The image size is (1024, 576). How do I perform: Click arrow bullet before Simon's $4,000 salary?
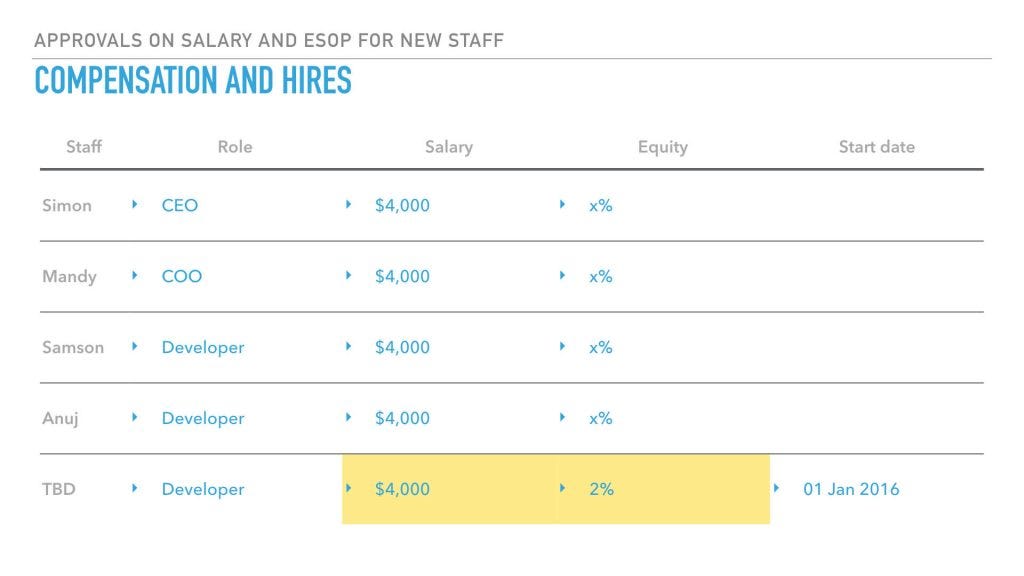pyautogui.click(x=348, y=204)
